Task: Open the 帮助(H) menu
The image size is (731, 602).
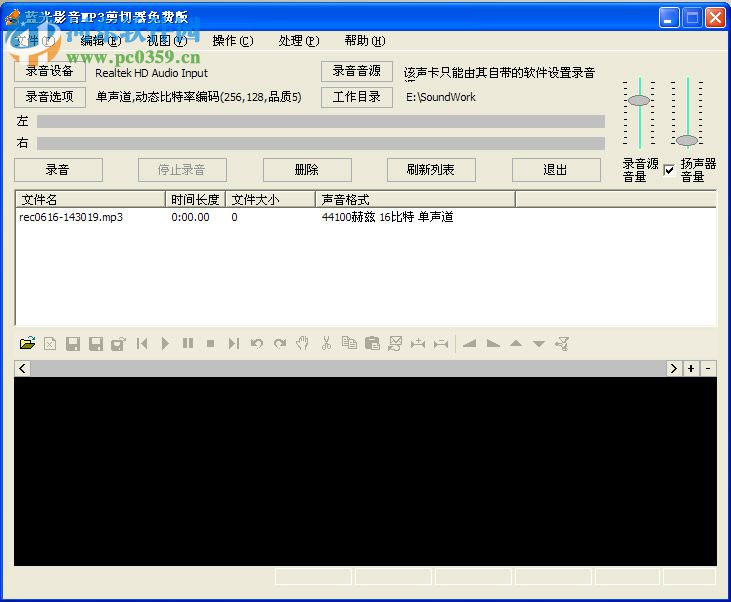Action: coord(365,41)
